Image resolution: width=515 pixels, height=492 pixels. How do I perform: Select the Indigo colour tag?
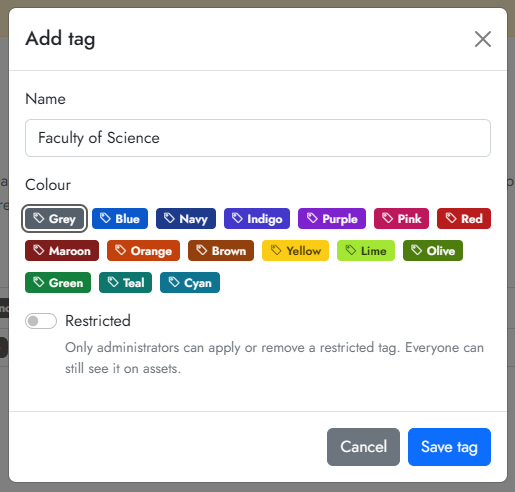(257, 219)
